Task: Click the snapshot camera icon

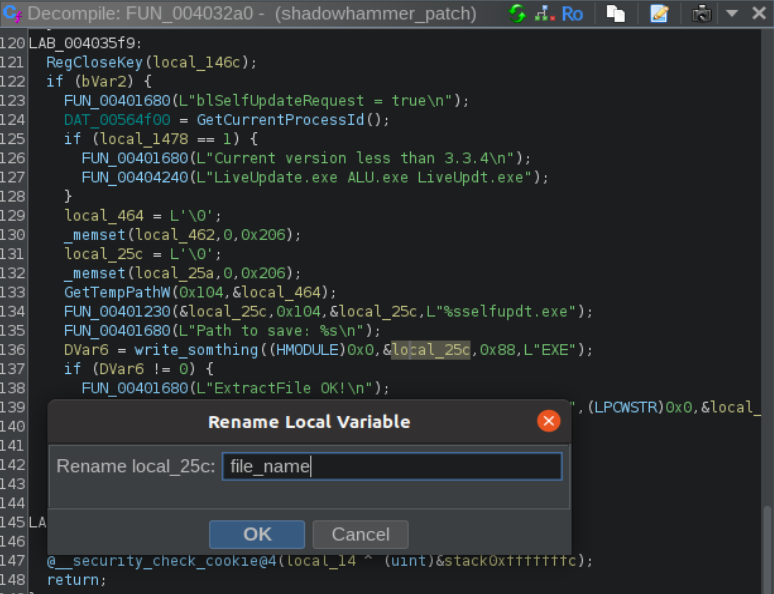Action: (x=701, y=13)
